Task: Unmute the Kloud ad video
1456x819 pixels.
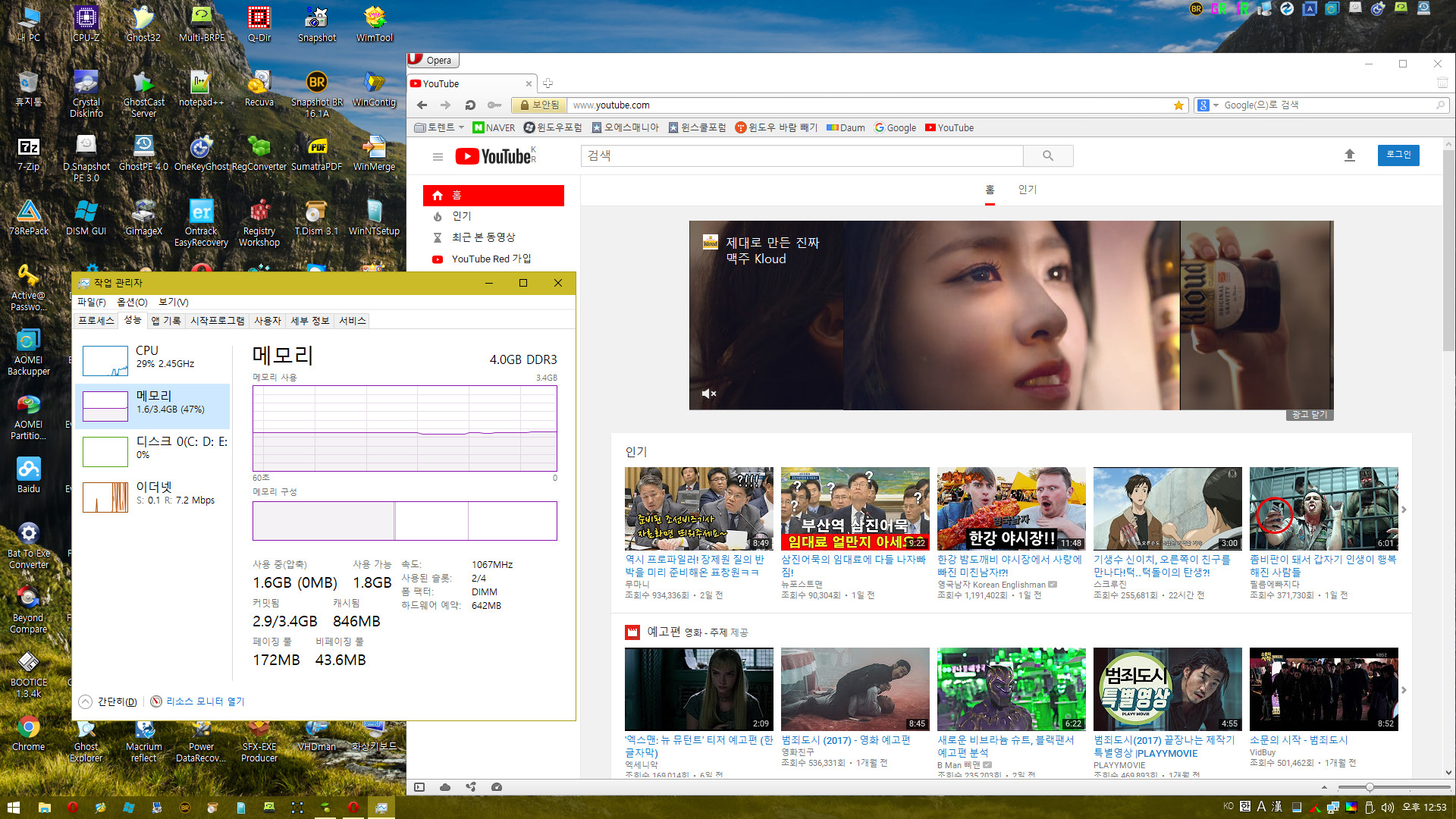Action: point(709,394)
